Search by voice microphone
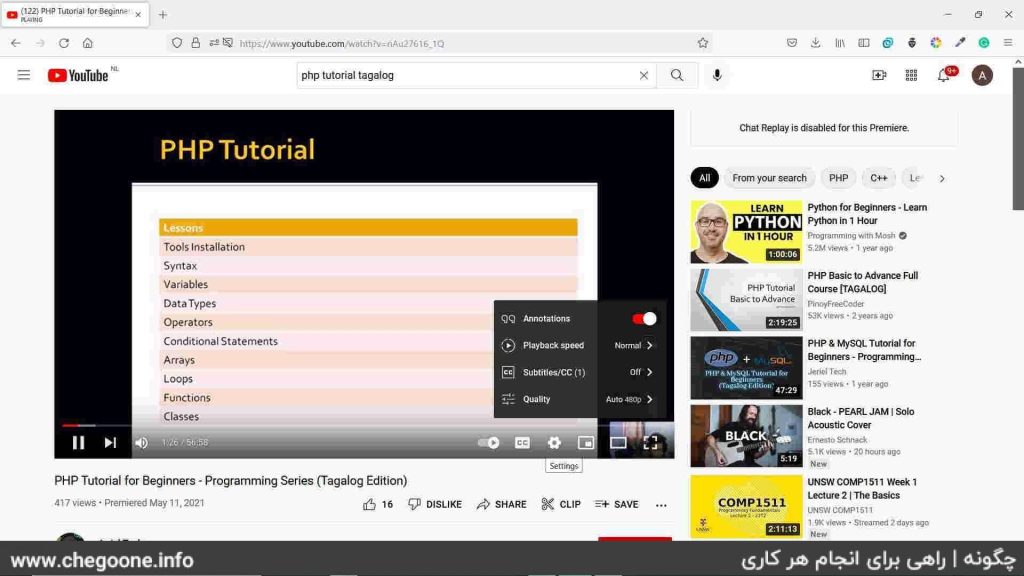This screenshot has height=576, width=1024. 717,75
